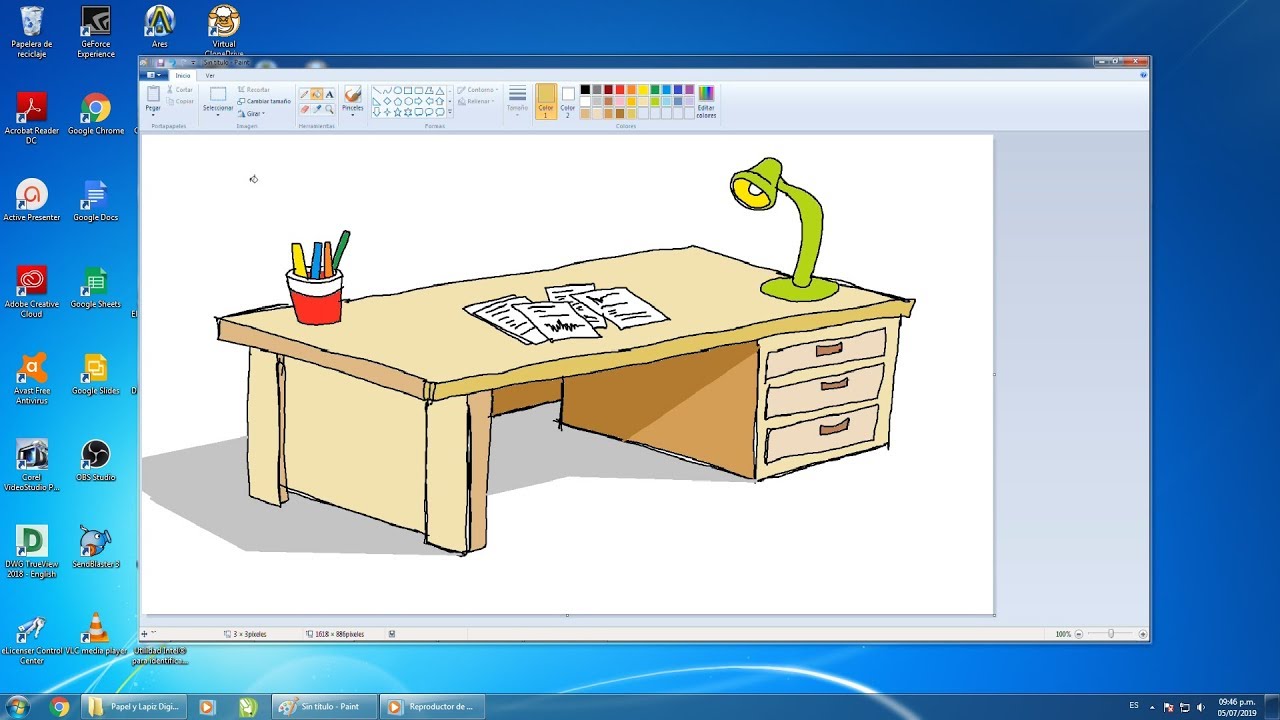The height and width of the screenshot is (720, 1280).
Task: Select the Fill with color bucket tool
Action: (x=316, y=94)
